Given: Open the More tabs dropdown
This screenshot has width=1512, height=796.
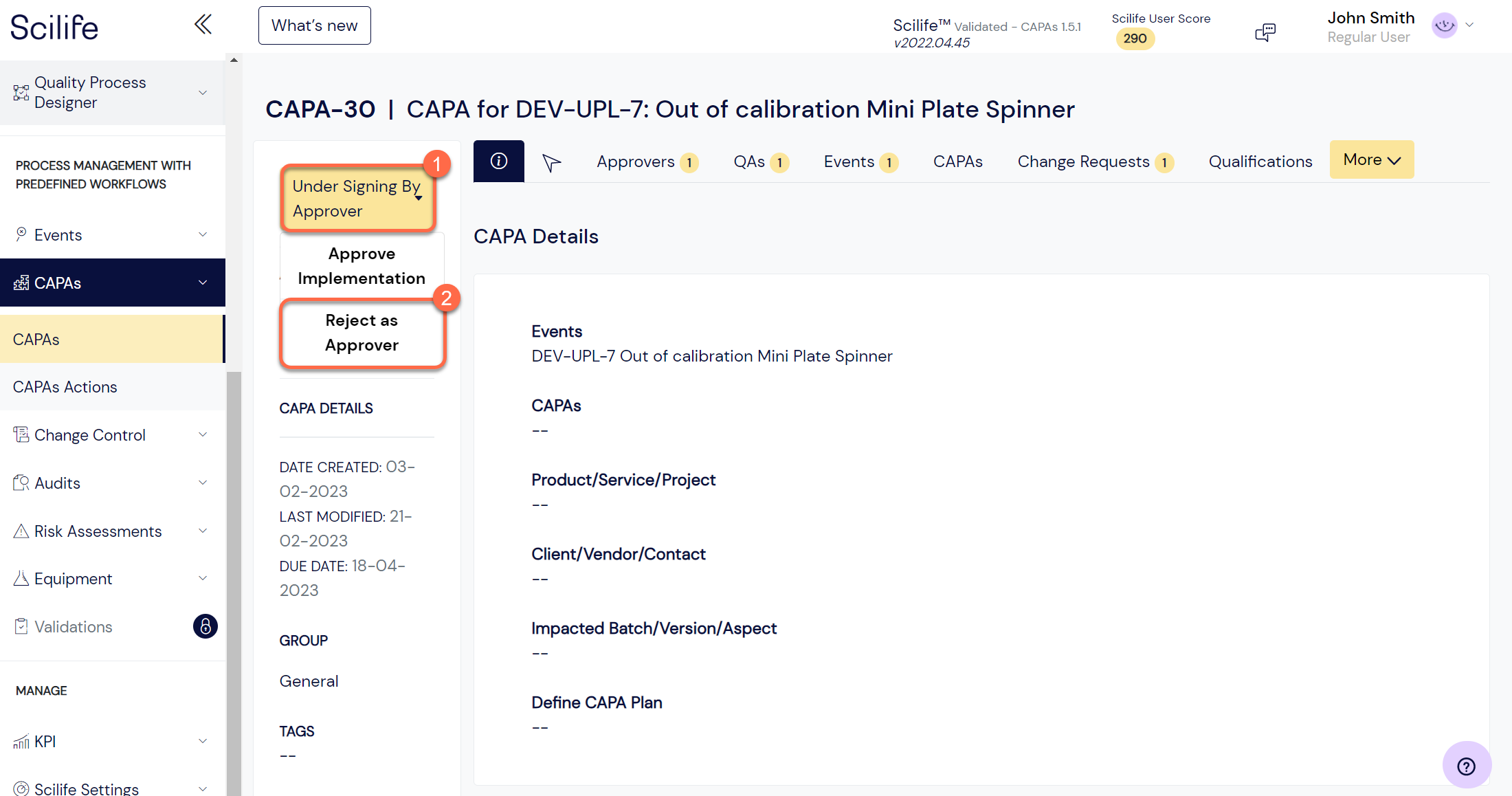Looking at the screenshot, I should tap(1371, 159).
